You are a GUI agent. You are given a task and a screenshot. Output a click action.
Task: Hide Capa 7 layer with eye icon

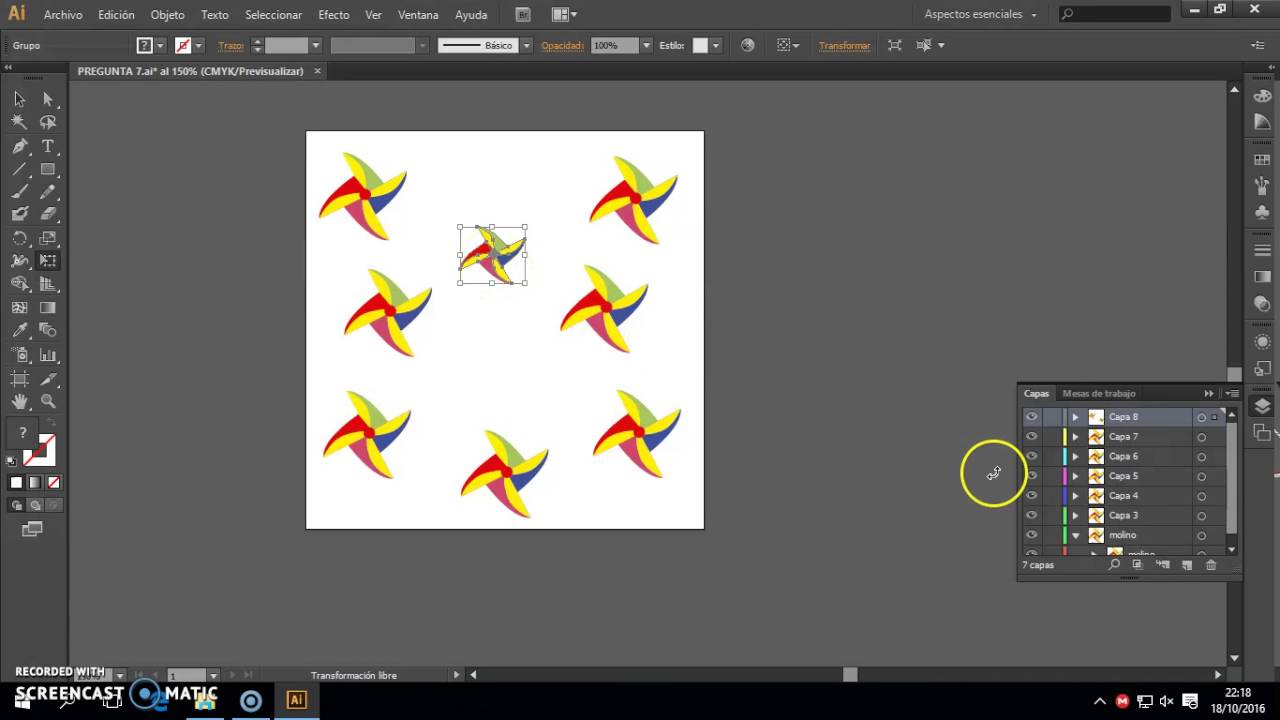click(x=1031, y=437)
